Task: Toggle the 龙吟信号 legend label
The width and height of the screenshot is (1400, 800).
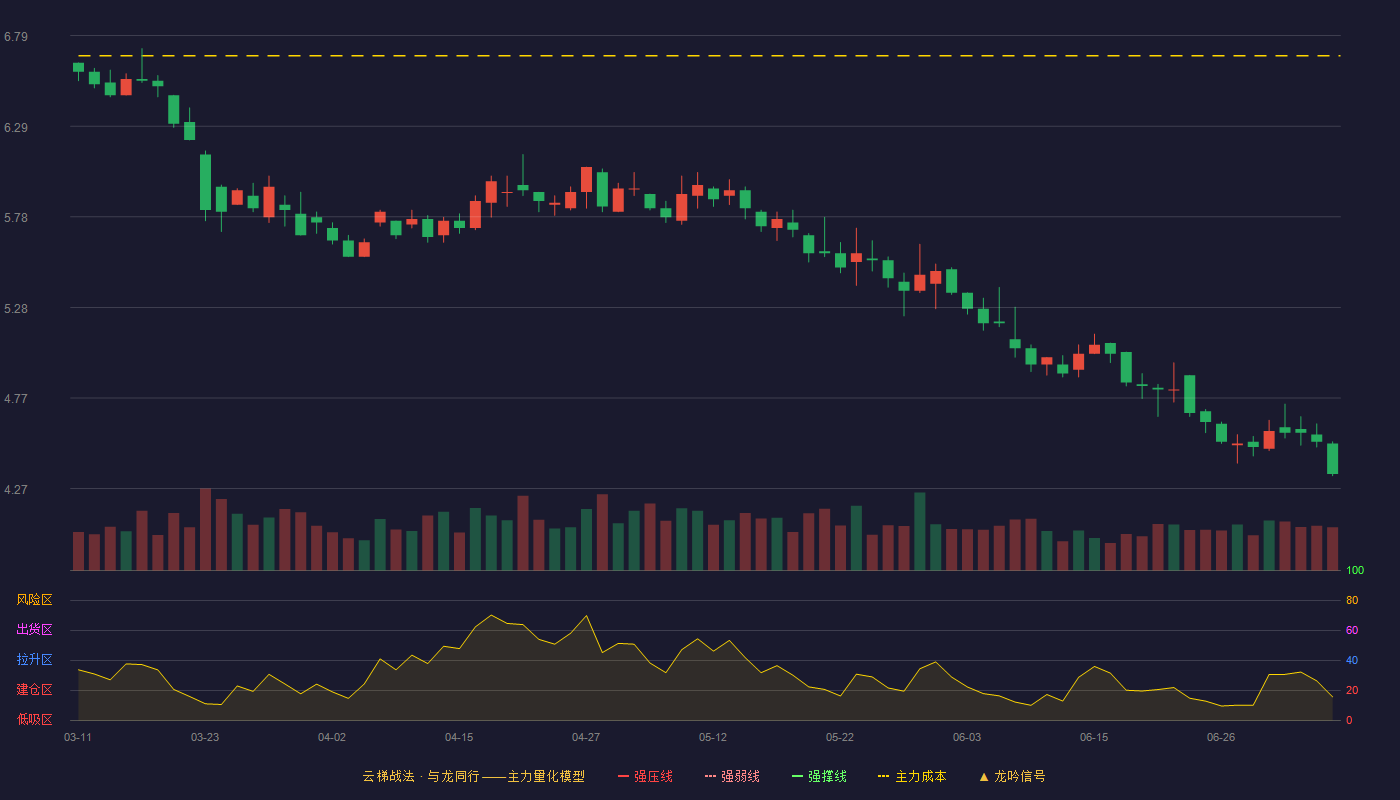Action: tap(1020, 776)
